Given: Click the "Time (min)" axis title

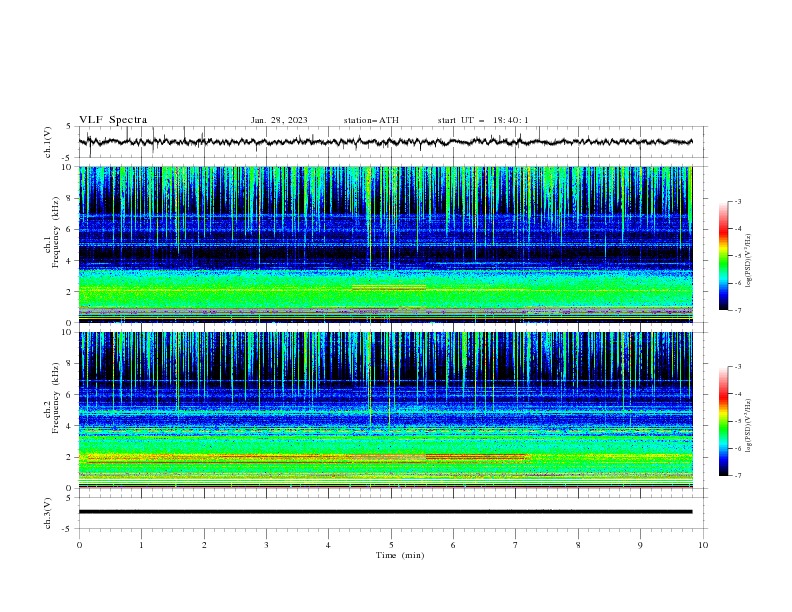Looking at the screenshot, I should point(400,555).
